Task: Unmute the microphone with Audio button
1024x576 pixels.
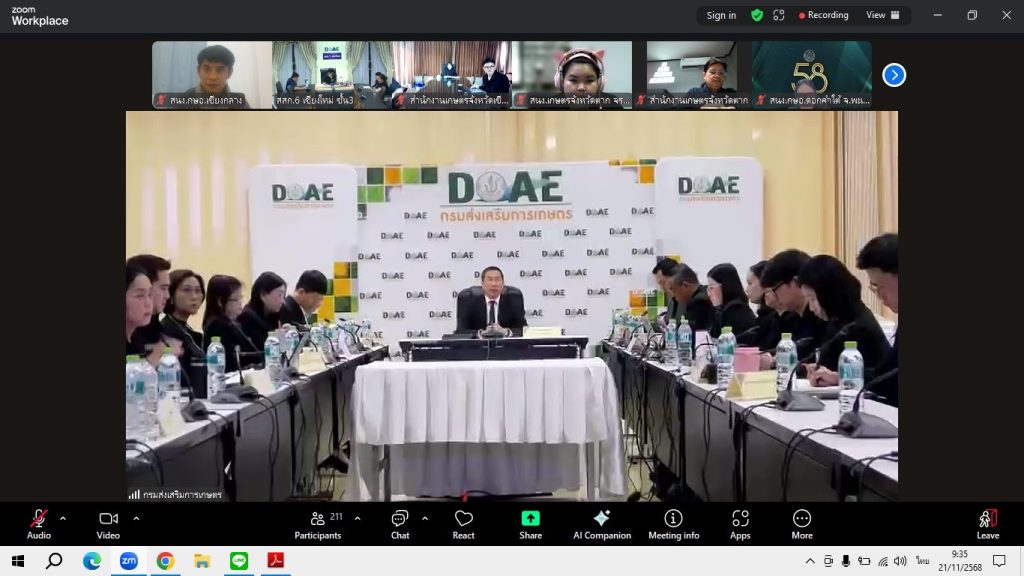Action: 39,524
